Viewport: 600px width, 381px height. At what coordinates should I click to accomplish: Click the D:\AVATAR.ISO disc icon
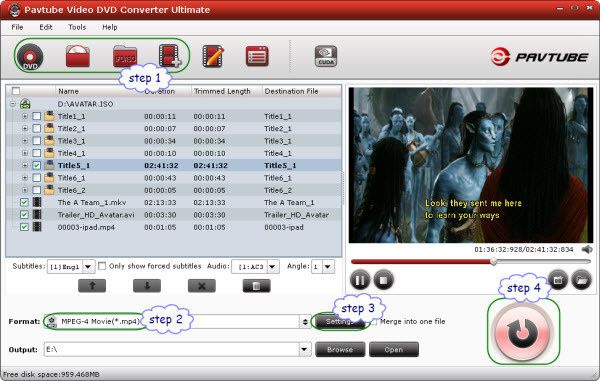(x=25, y=104)
